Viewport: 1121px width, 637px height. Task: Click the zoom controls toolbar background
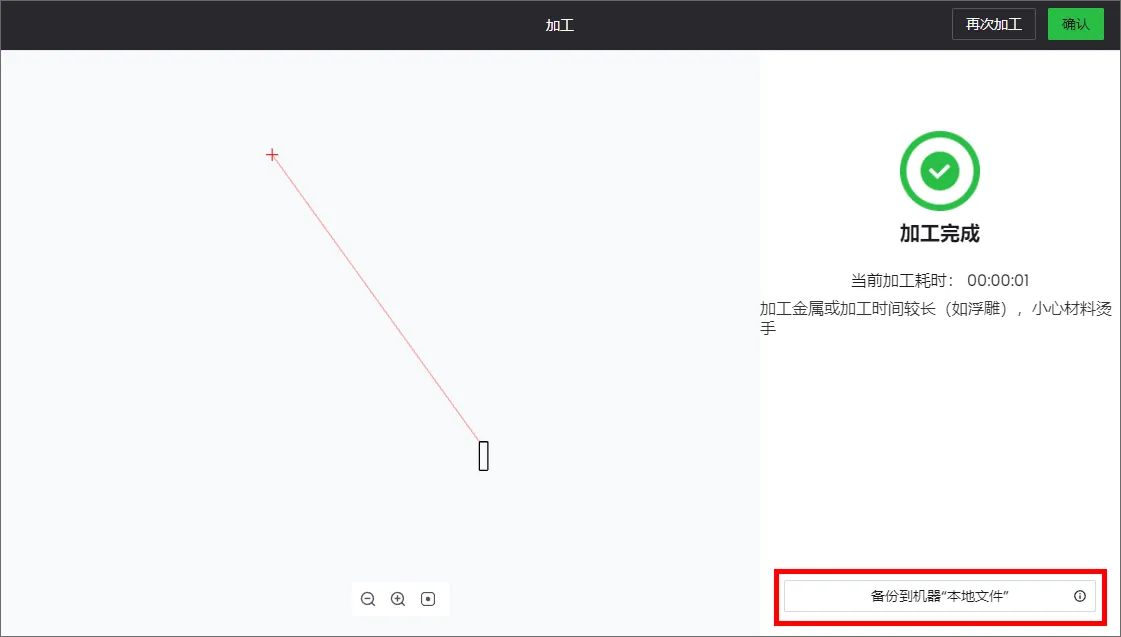pos(383,599)
